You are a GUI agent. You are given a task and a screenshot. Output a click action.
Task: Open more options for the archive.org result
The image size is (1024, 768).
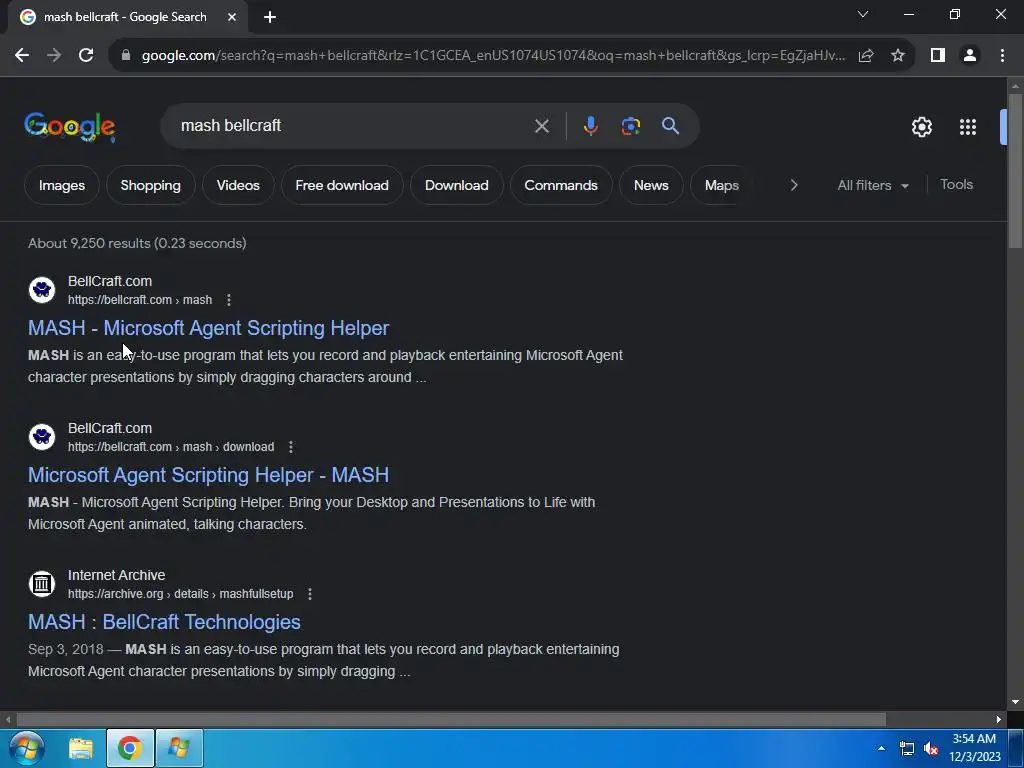click(310, 594)
